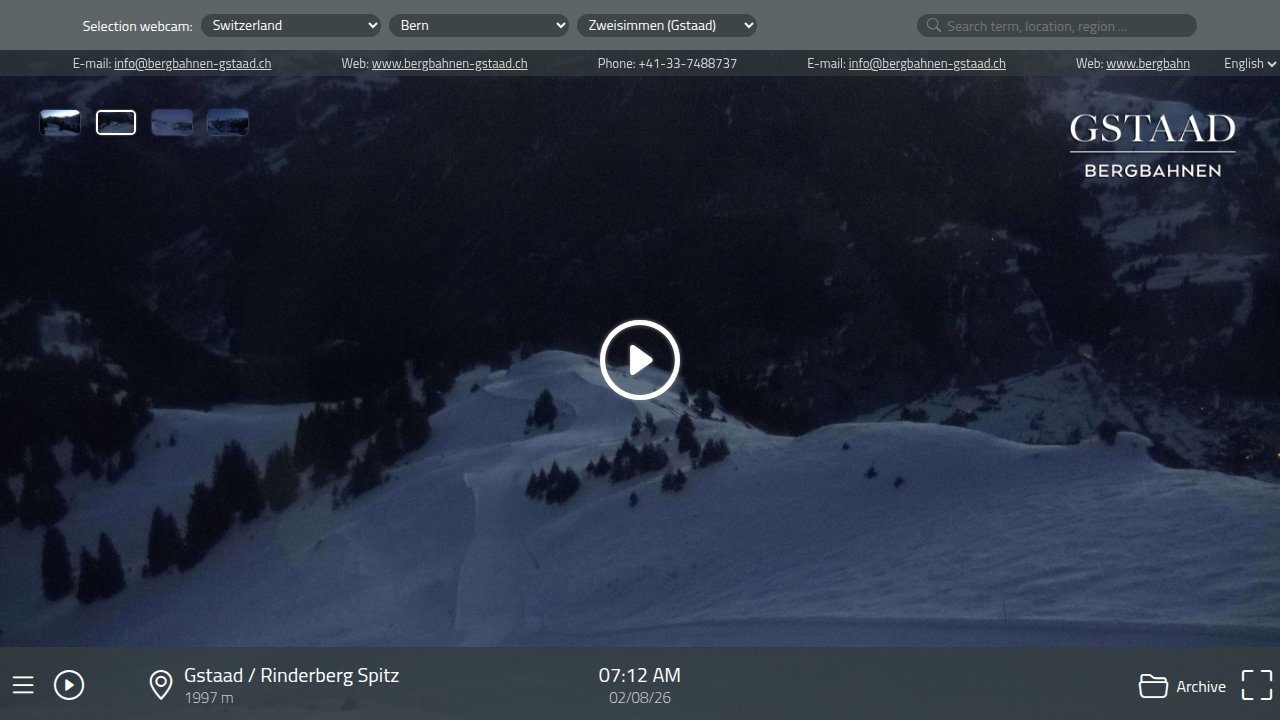
Task: Expand the Zweisimmen (Gstaad) location dropdown
Action: (666, 26)
